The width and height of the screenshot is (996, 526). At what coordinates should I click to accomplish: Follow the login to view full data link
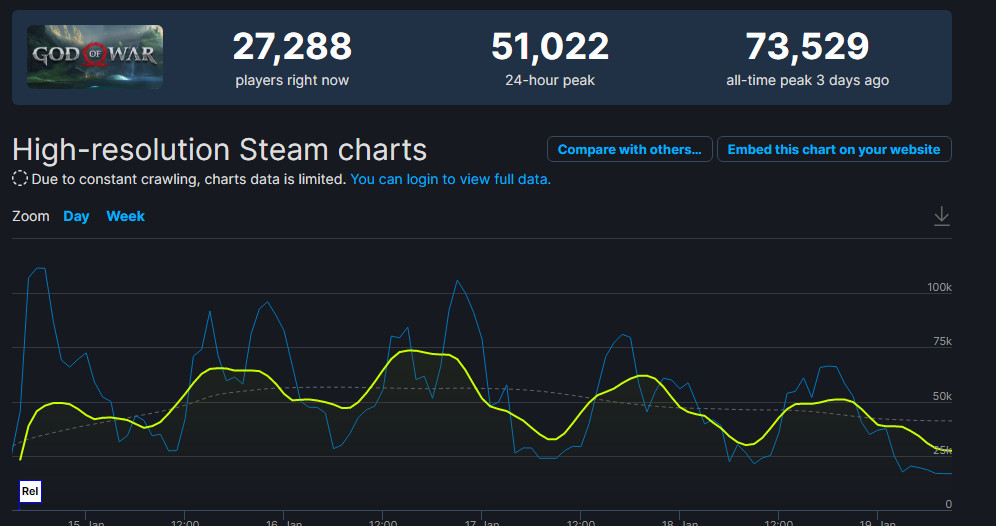click(x=450, y=179)
